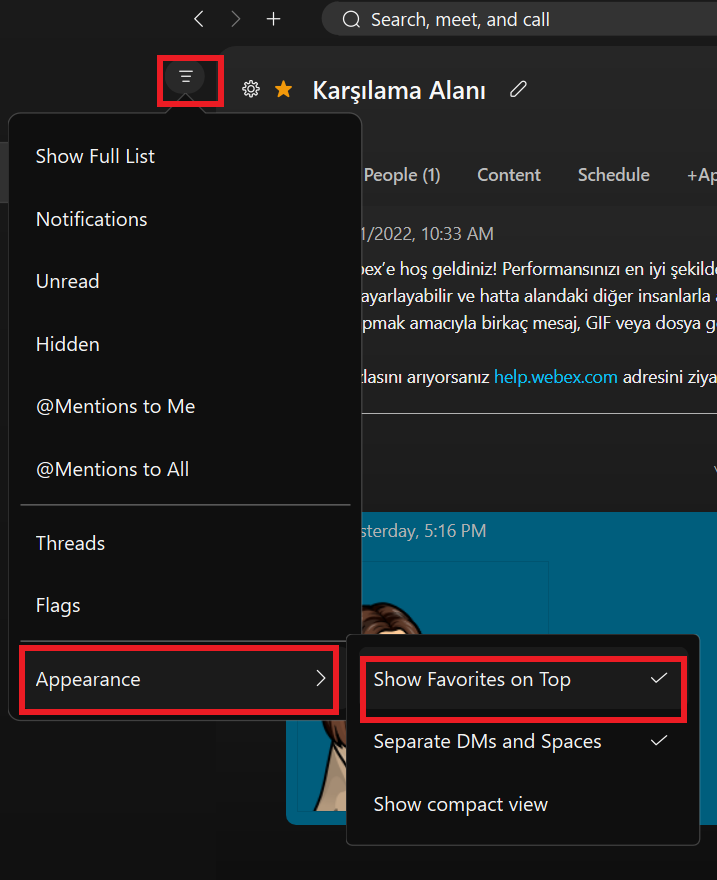Open the help.webex.com link
This screenshot has width=717, height=880.
[x=555, y=378]
